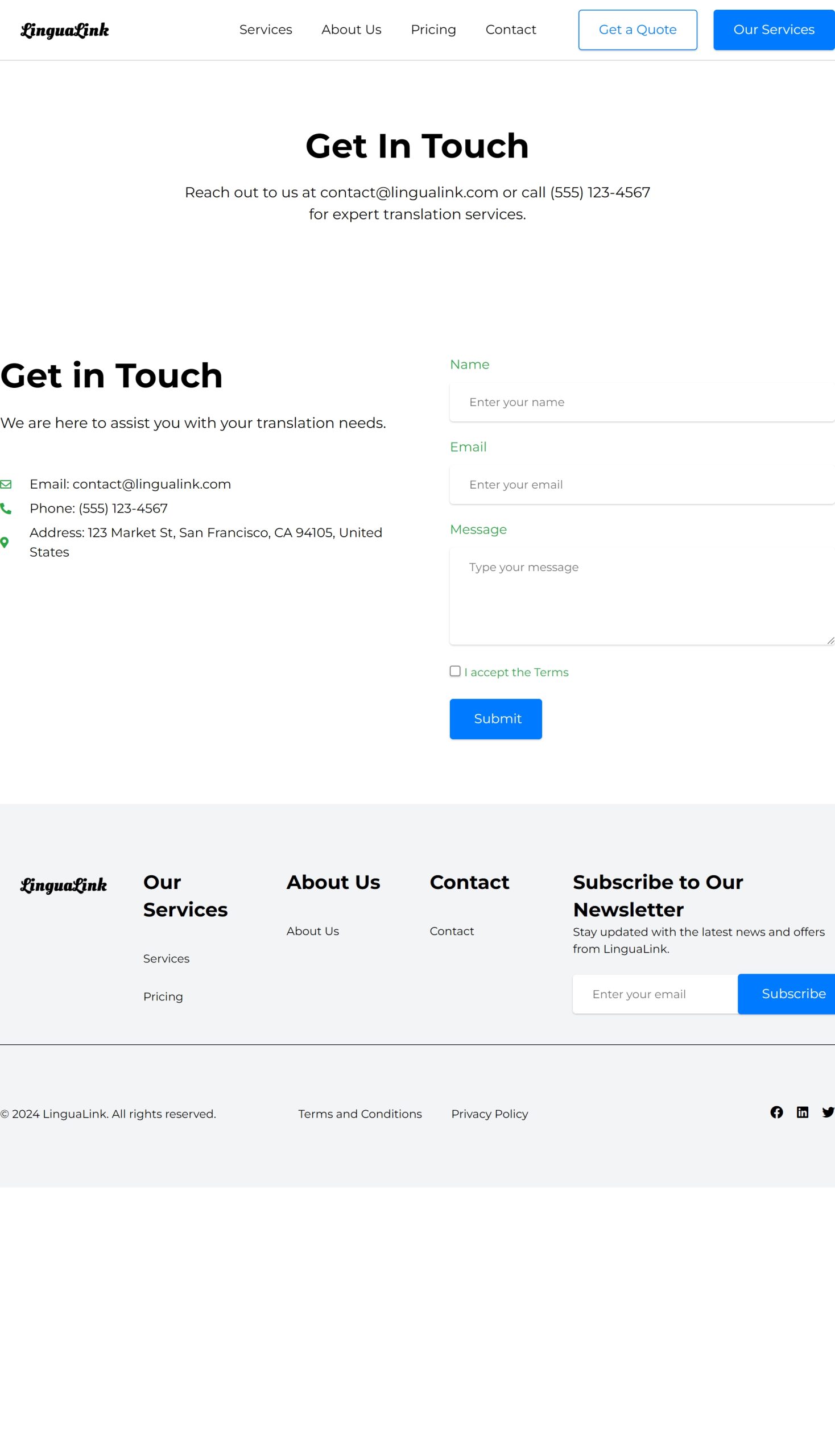Click the Name field label
Viewport: 835px width, 1456px height.
click(x=470, y=365)
